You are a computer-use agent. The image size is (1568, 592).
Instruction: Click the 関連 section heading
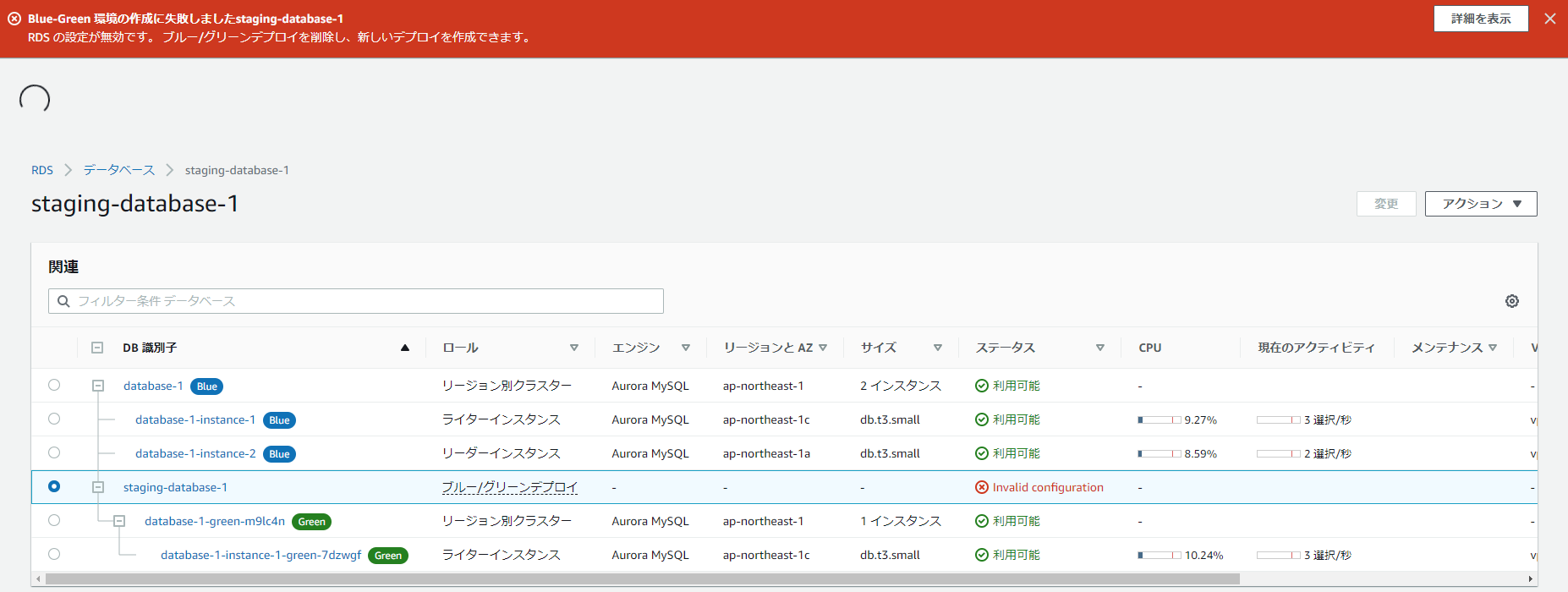pyautogui.click(x=63, y=267)
